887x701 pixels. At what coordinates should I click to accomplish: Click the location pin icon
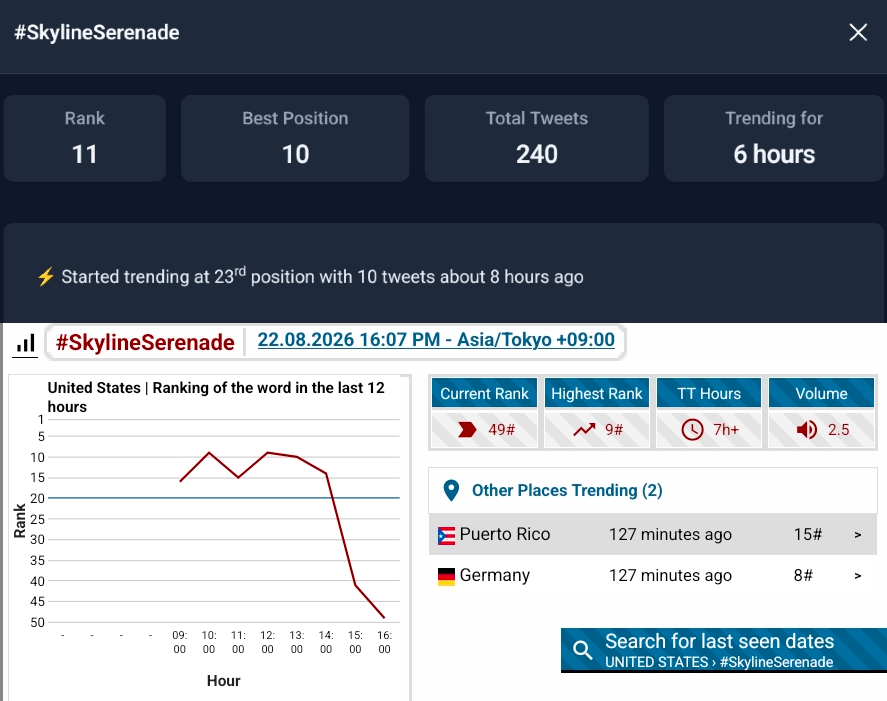point(451,491)
